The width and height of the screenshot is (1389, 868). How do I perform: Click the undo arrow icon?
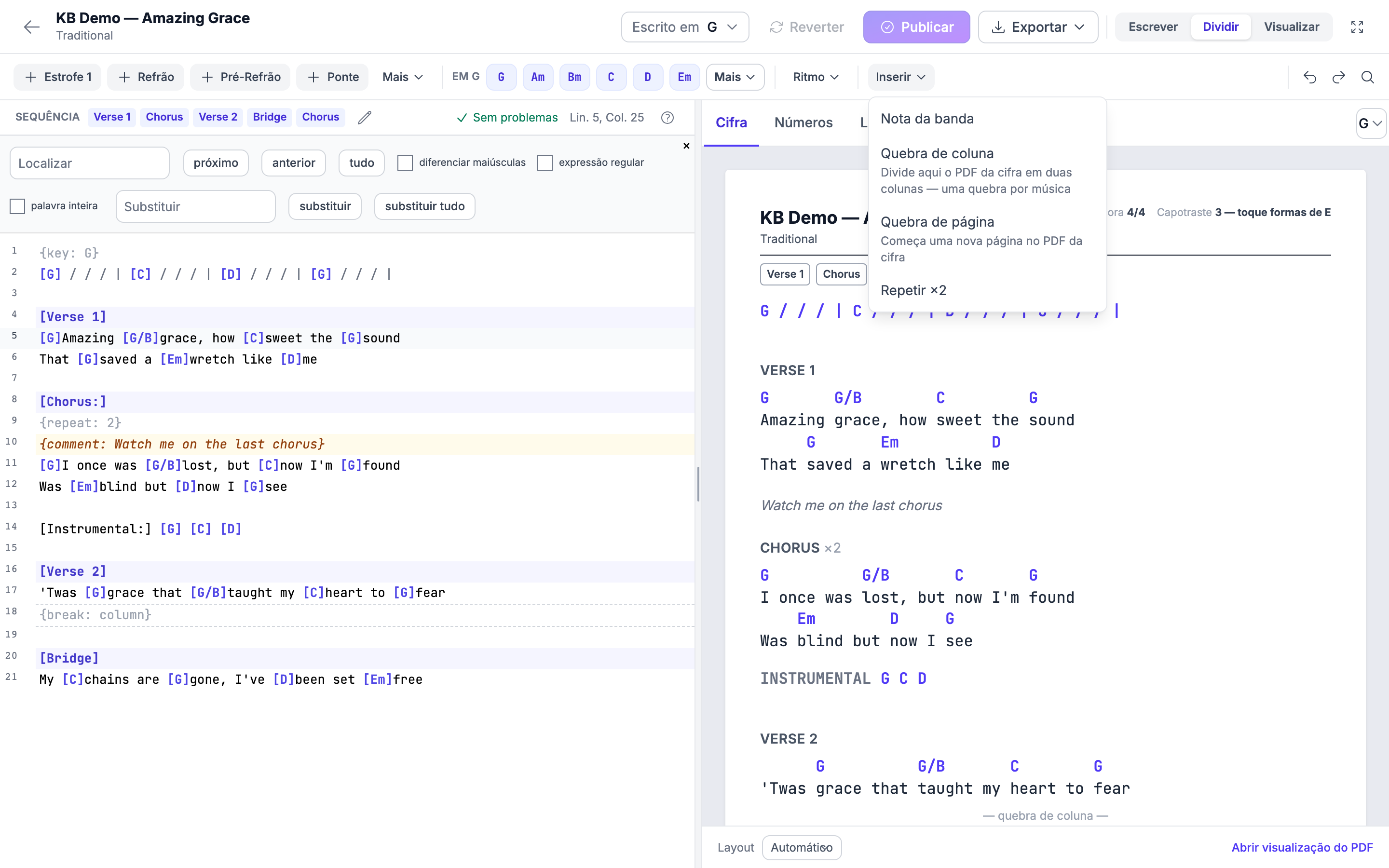pos(1309,77)
